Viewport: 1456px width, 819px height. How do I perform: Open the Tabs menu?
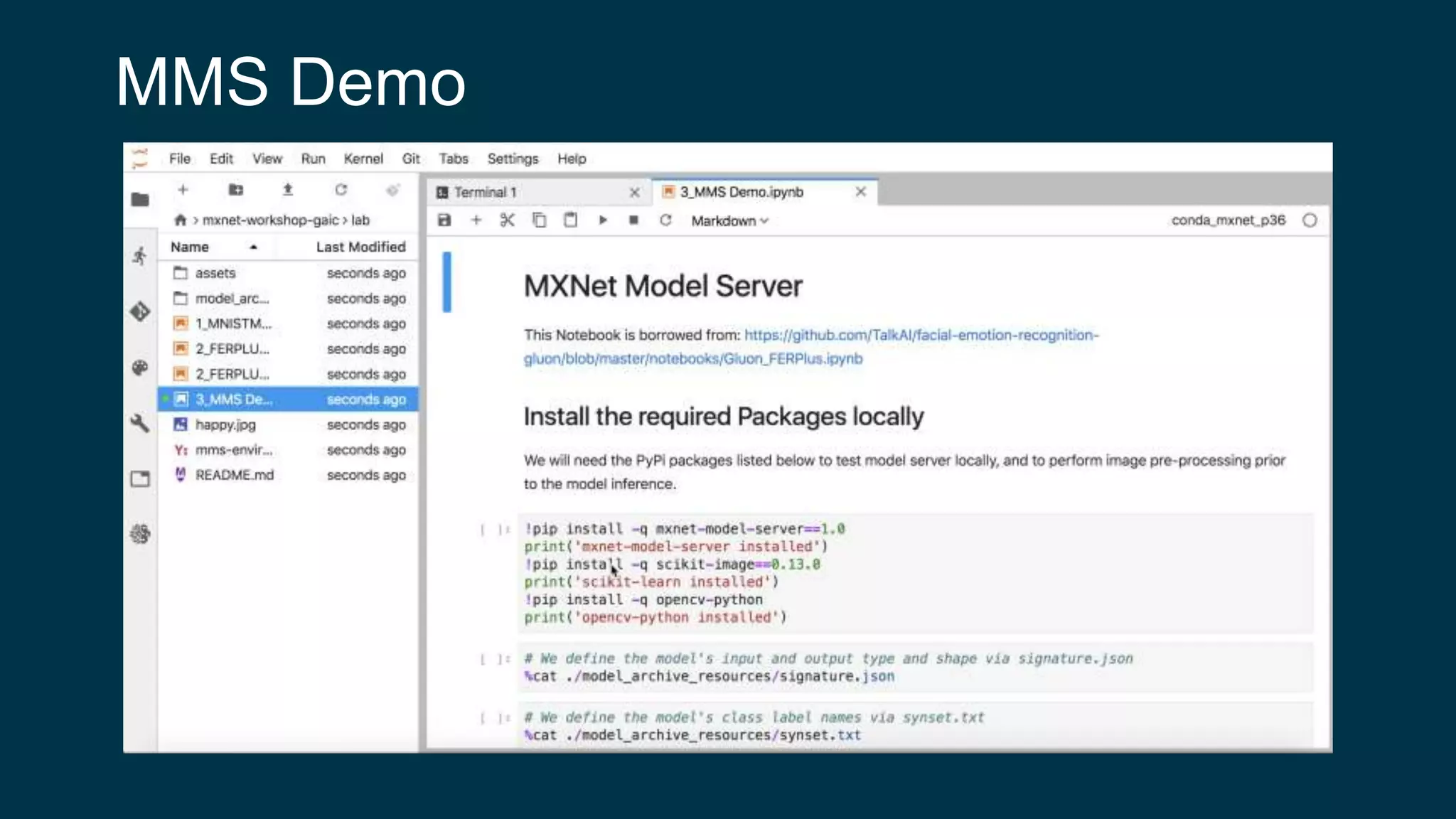pos(454,159)
